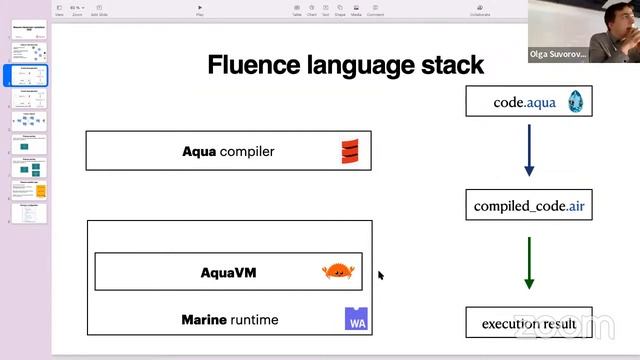Select the second slide thumbnail with scattered dots
Viewport: 640px width, 360px height.
29,52
